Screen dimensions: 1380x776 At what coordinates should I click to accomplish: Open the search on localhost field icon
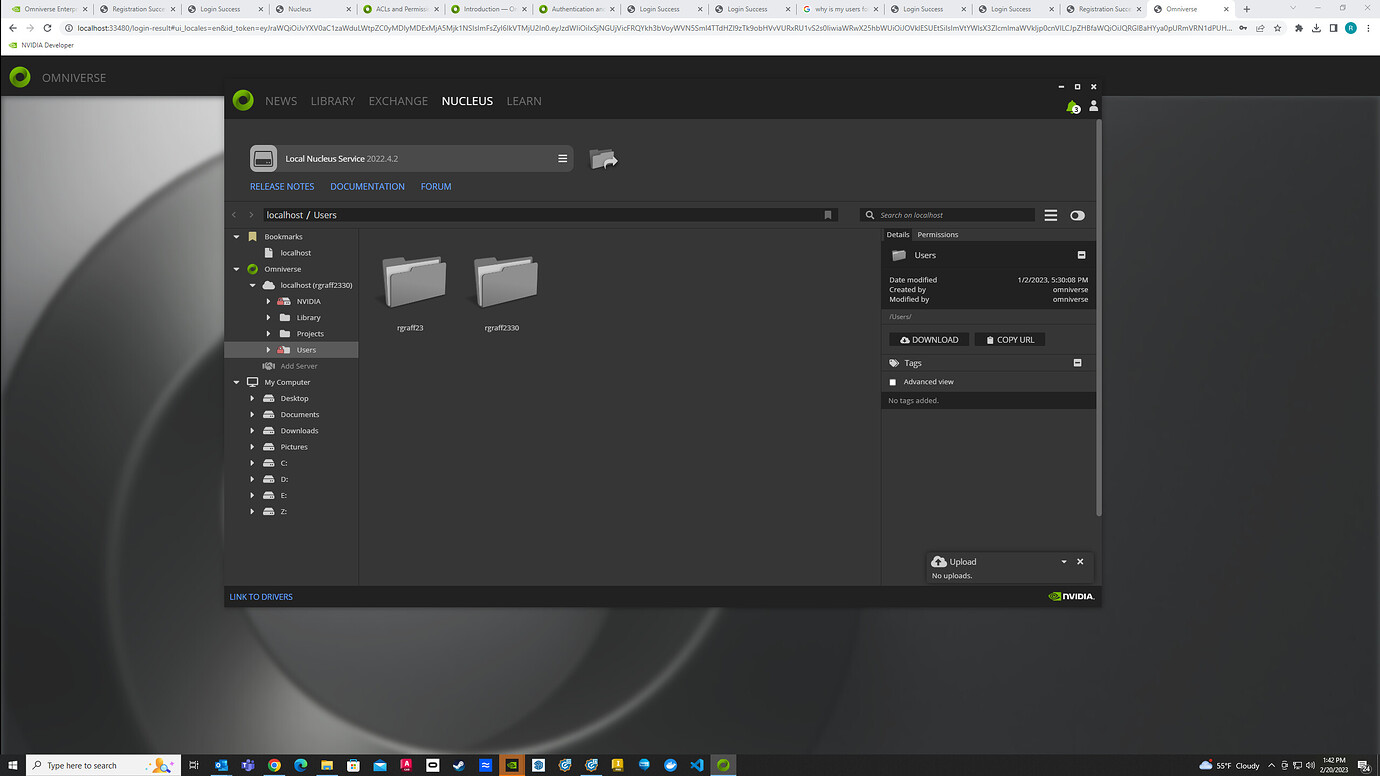[x=868, y=215]
